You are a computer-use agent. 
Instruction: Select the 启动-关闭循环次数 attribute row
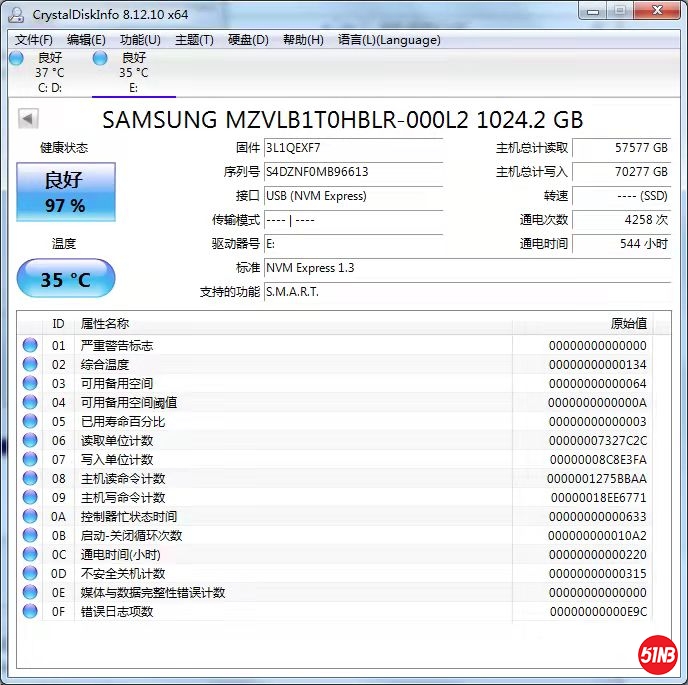pos(335,535)
